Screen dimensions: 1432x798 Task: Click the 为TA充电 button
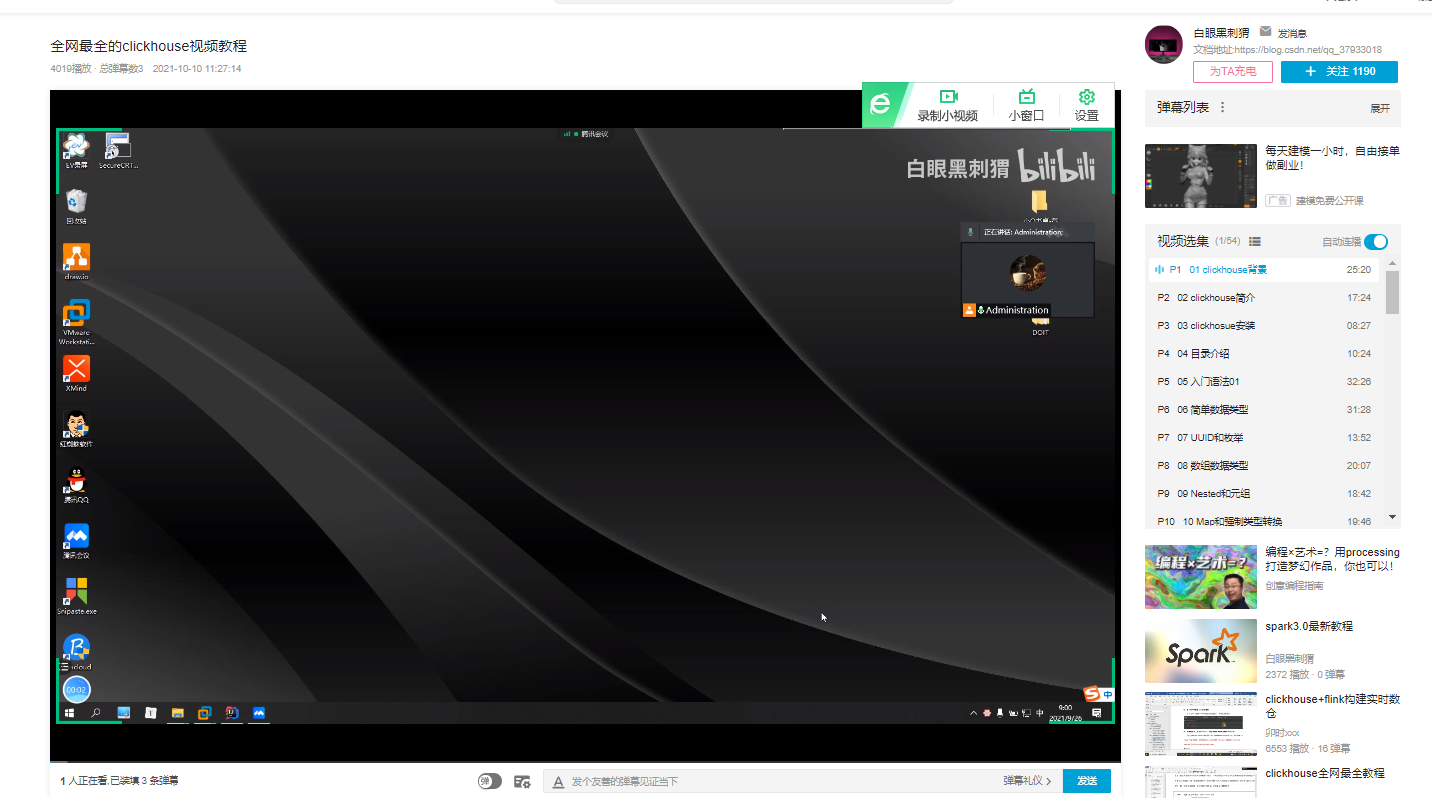click(x=1233, y=72)
